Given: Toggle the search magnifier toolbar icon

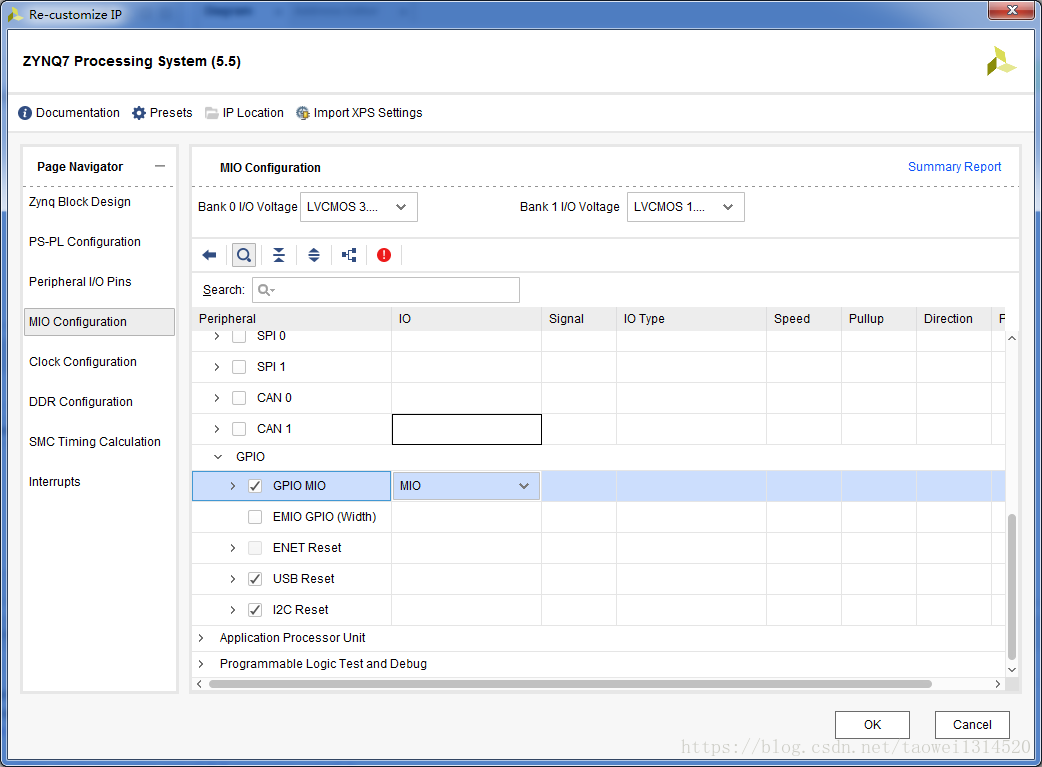Looking at the screenshot, I should tap(244, 255).
